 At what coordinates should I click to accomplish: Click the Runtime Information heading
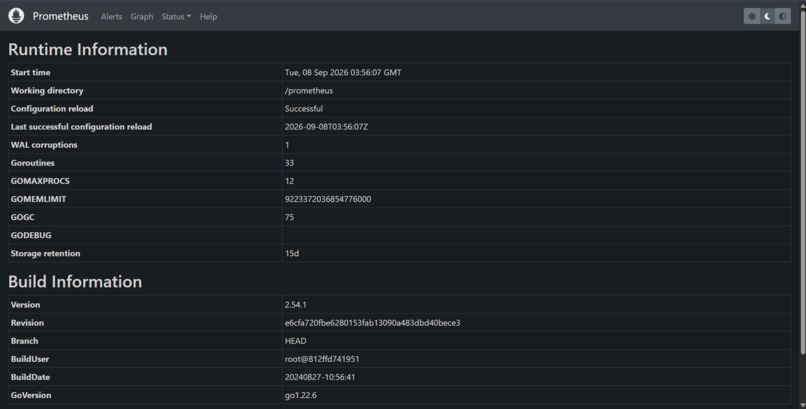click(x=88, y=49)
